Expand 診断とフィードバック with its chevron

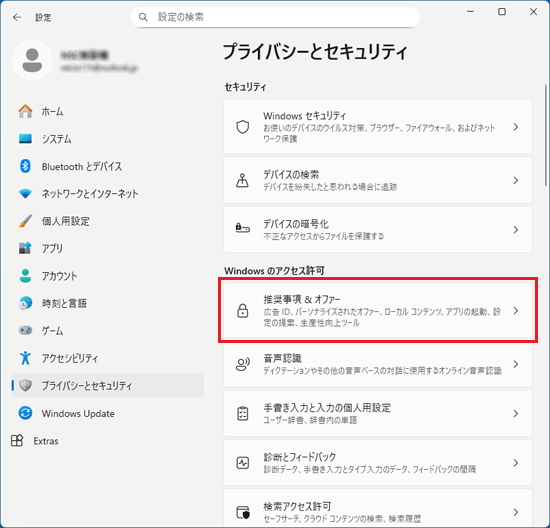pos(516,463)
